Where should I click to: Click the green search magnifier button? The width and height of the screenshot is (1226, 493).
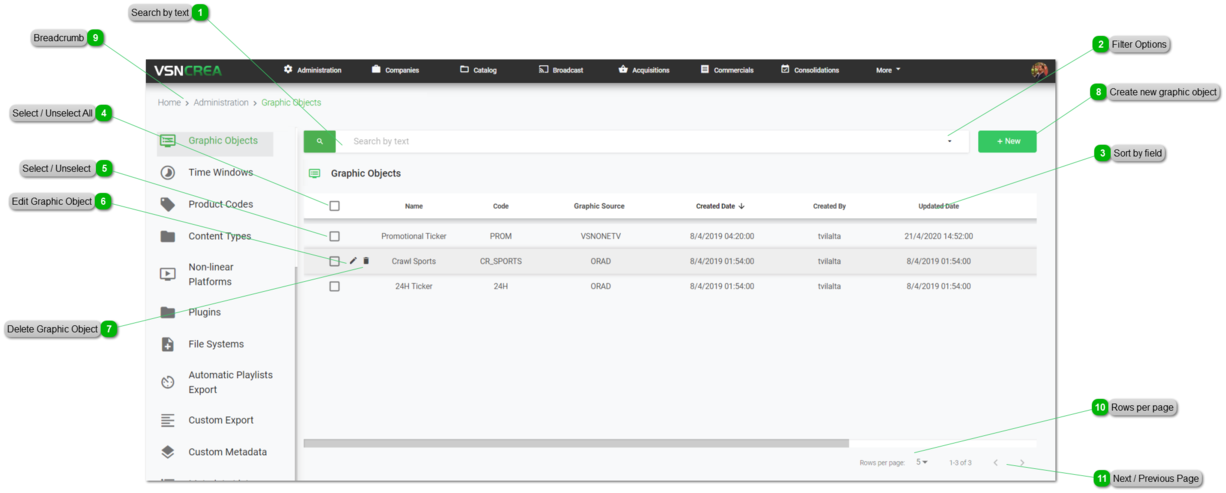pos(319,142)
